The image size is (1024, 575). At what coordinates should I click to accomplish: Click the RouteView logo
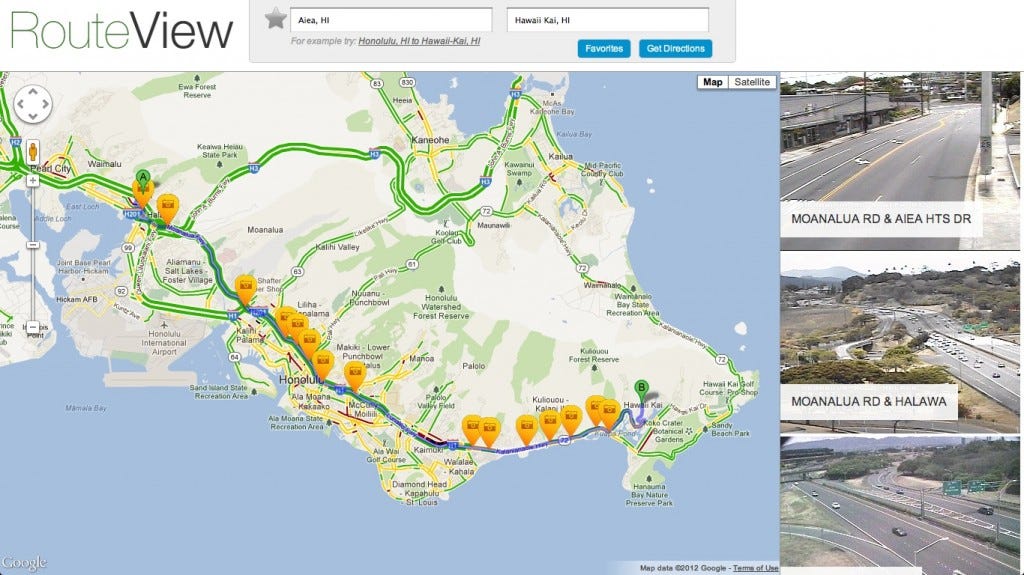point(121,31)
